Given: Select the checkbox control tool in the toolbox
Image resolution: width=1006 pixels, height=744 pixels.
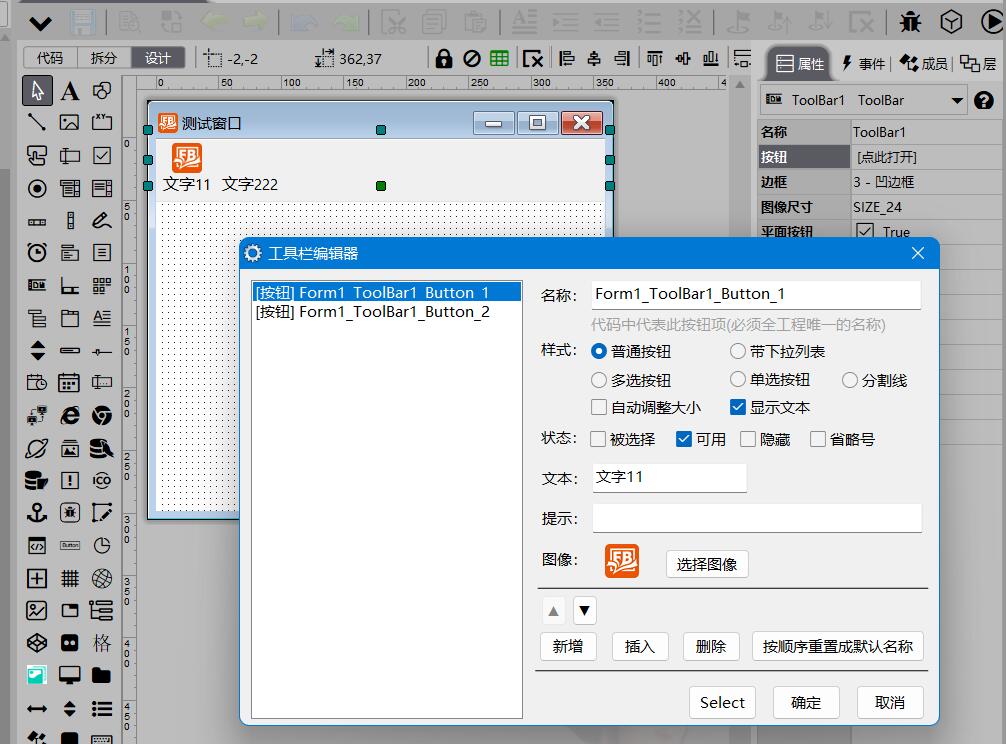Looking at the screenshot, I should pyautogui.click(x=101, y=155).
